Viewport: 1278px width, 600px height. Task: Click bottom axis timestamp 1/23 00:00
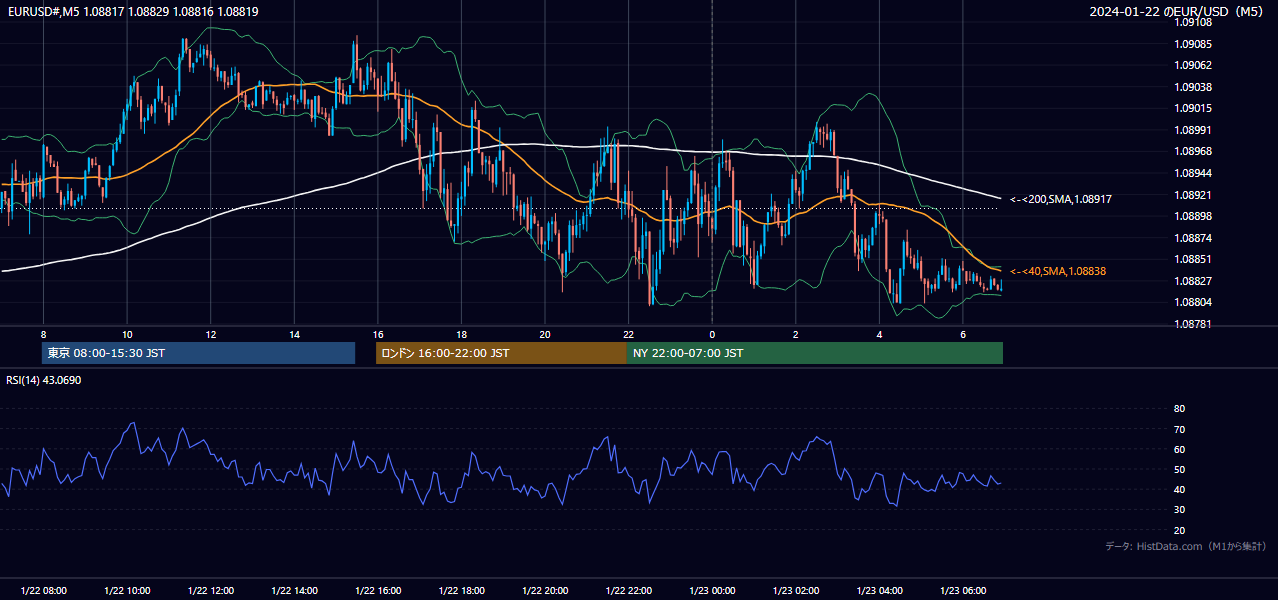[712, 591]
